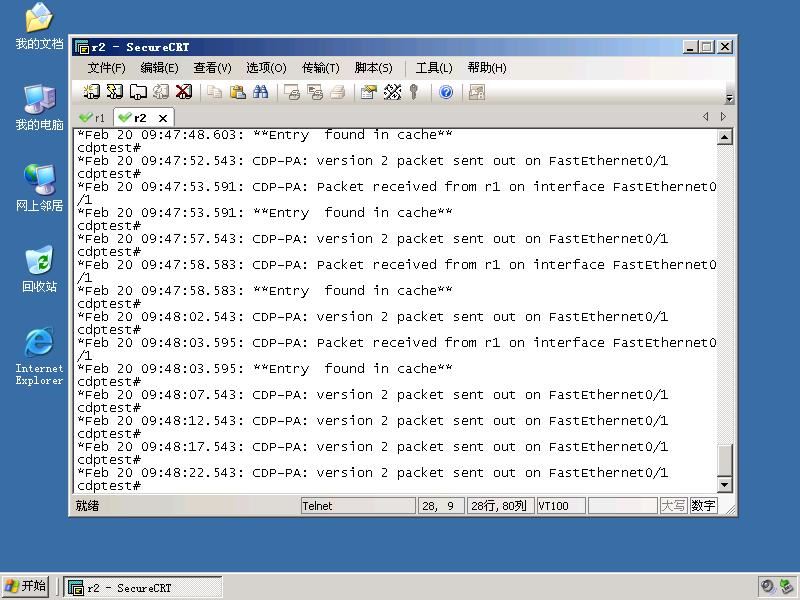The height and width of the screenshot is (600, 800).
Task: Click the VT100 status bar field
Action: pos(560,506)
